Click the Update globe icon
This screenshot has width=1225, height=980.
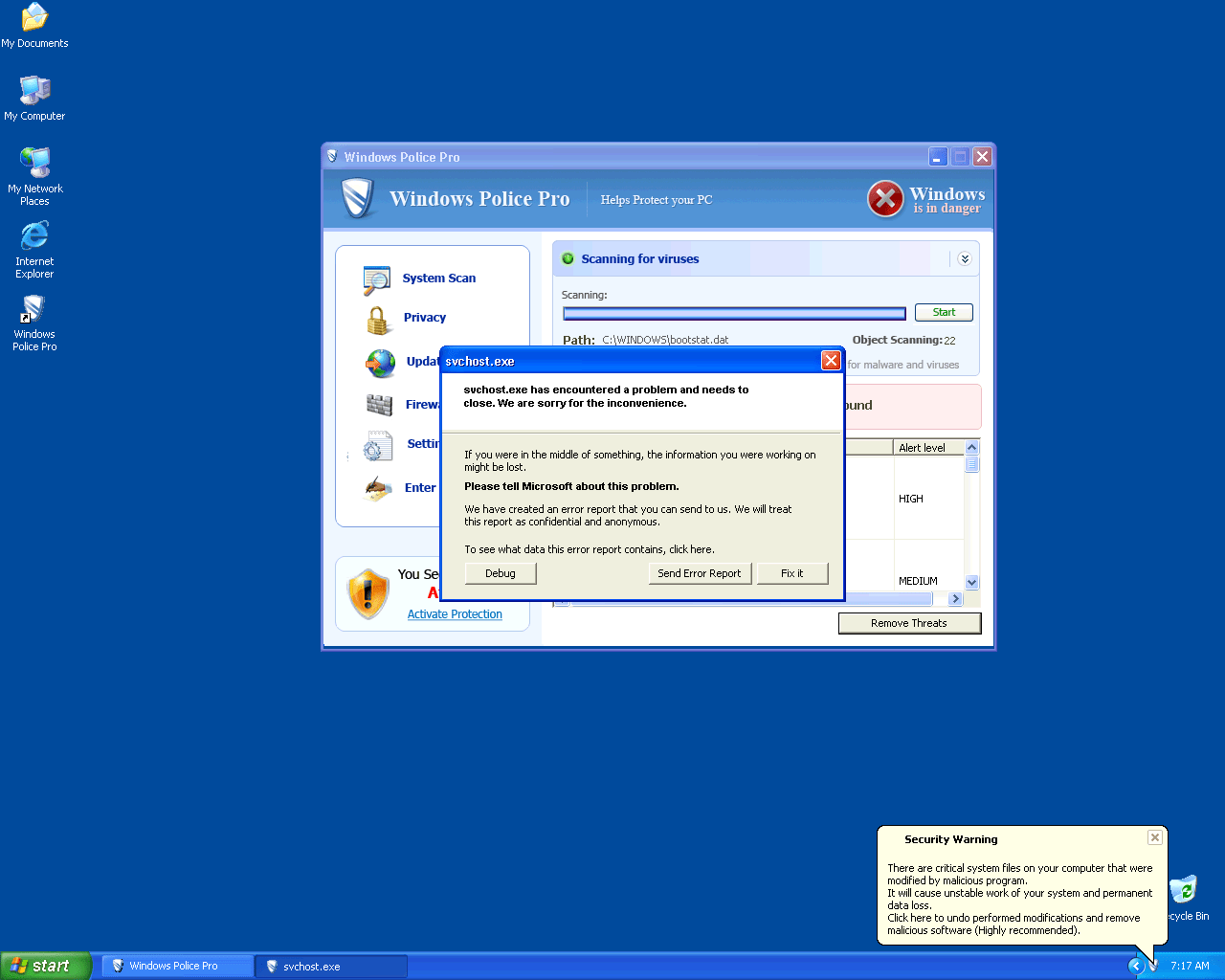click(x=380, y=364)
